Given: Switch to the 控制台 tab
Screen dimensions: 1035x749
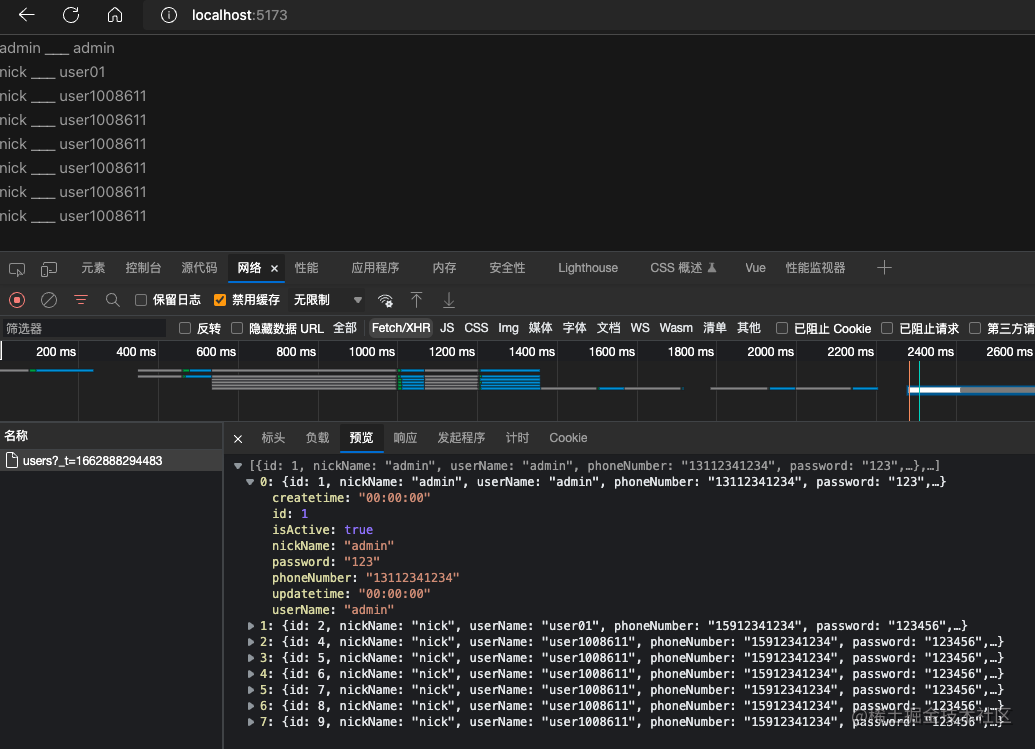Looking at the screenshot, I should point(143,268).
